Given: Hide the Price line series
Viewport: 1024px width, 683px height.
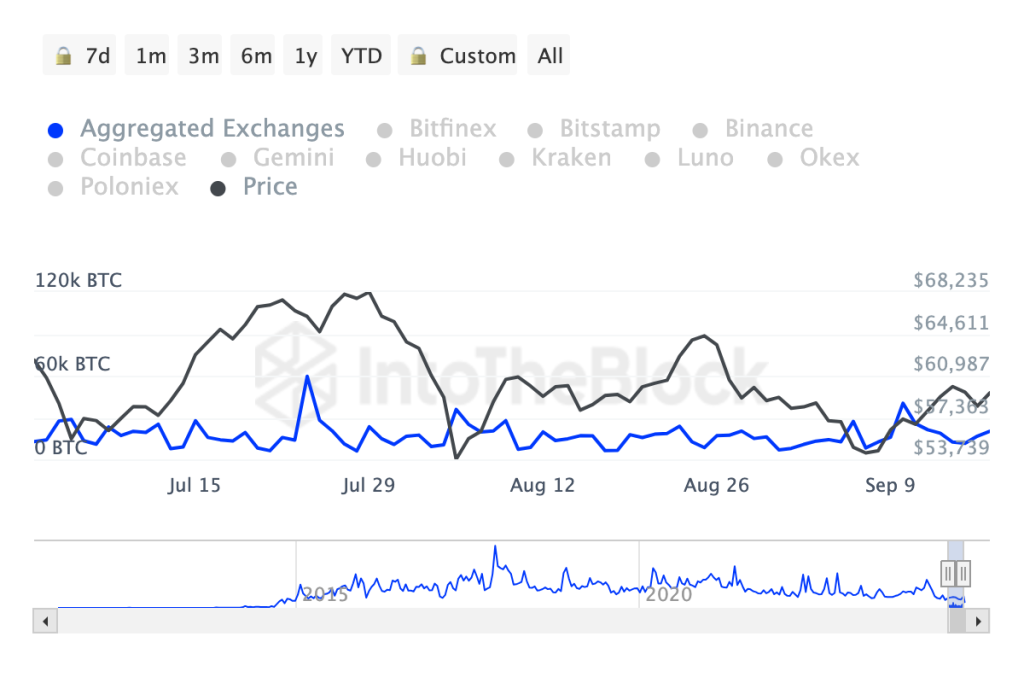Looking at the screenshot, I should [x=270, y=187].
